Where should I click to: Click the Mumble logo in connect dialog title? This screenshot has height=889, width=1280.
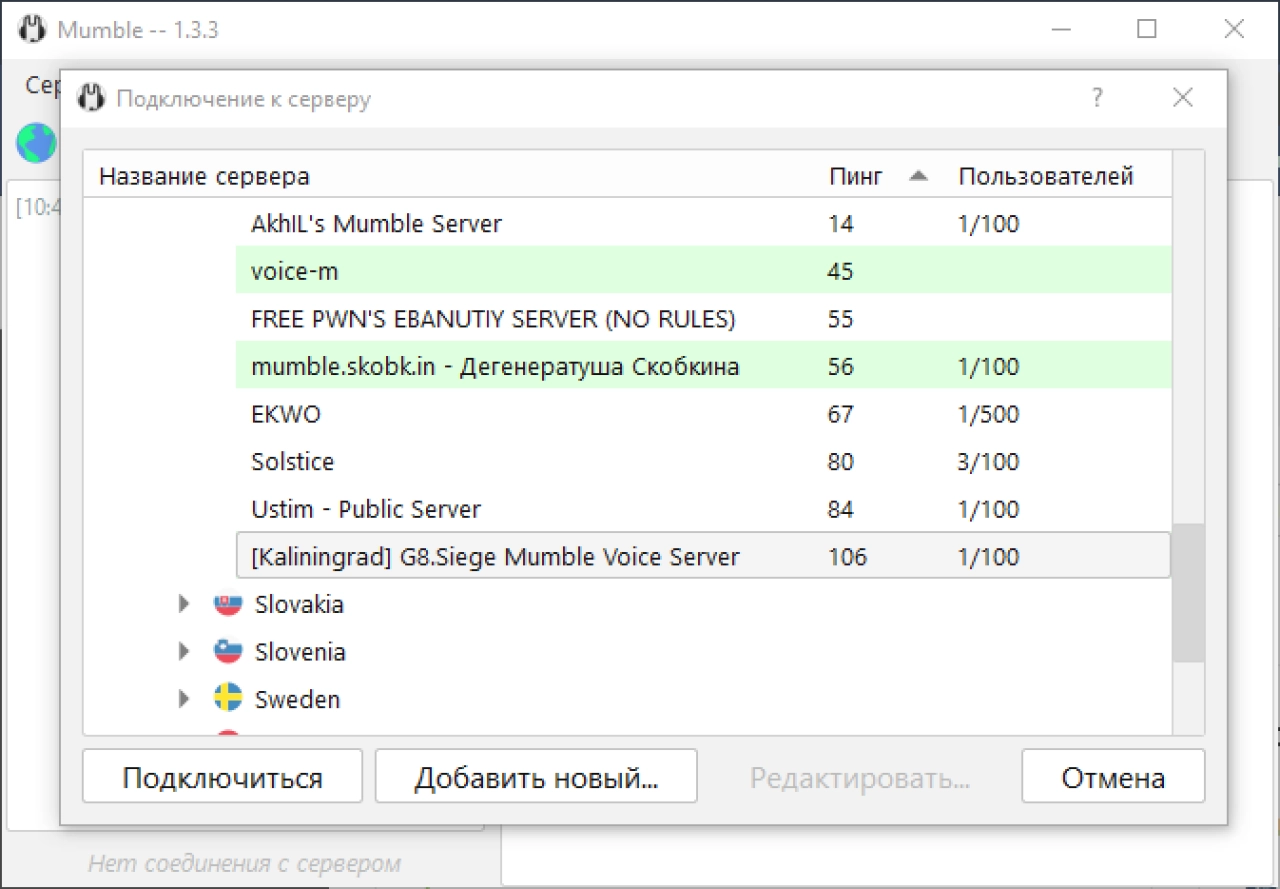coord(91,98)
